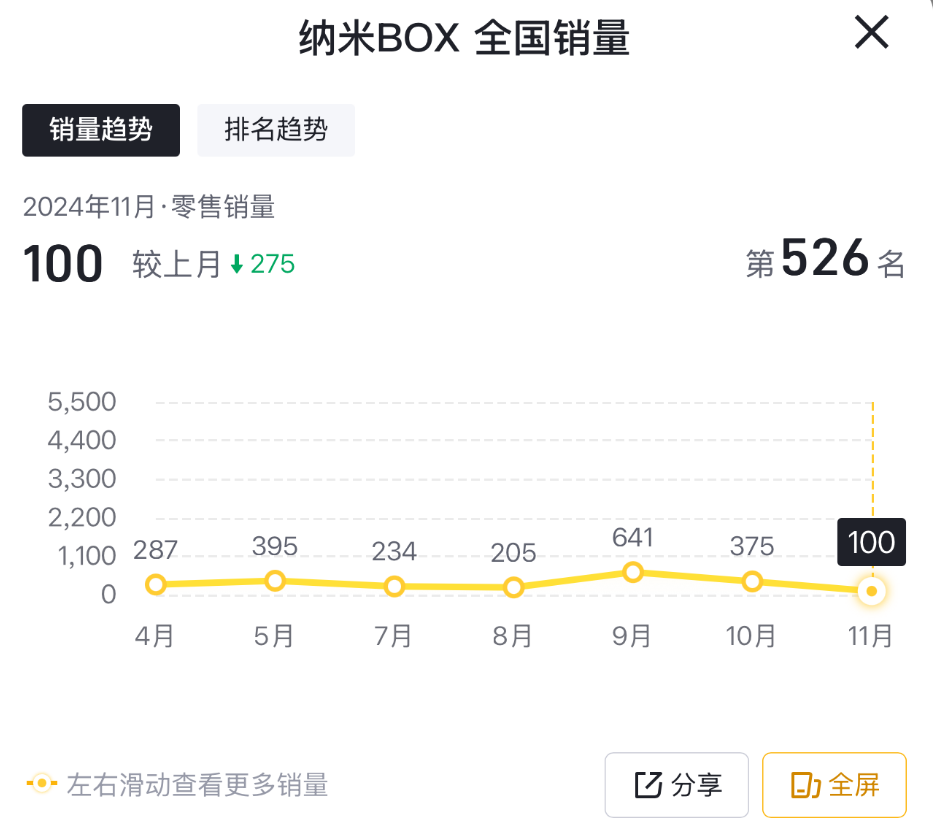Click the 分享 share button
This screenshot has width=935, height=838.
[x=677, y=785]
